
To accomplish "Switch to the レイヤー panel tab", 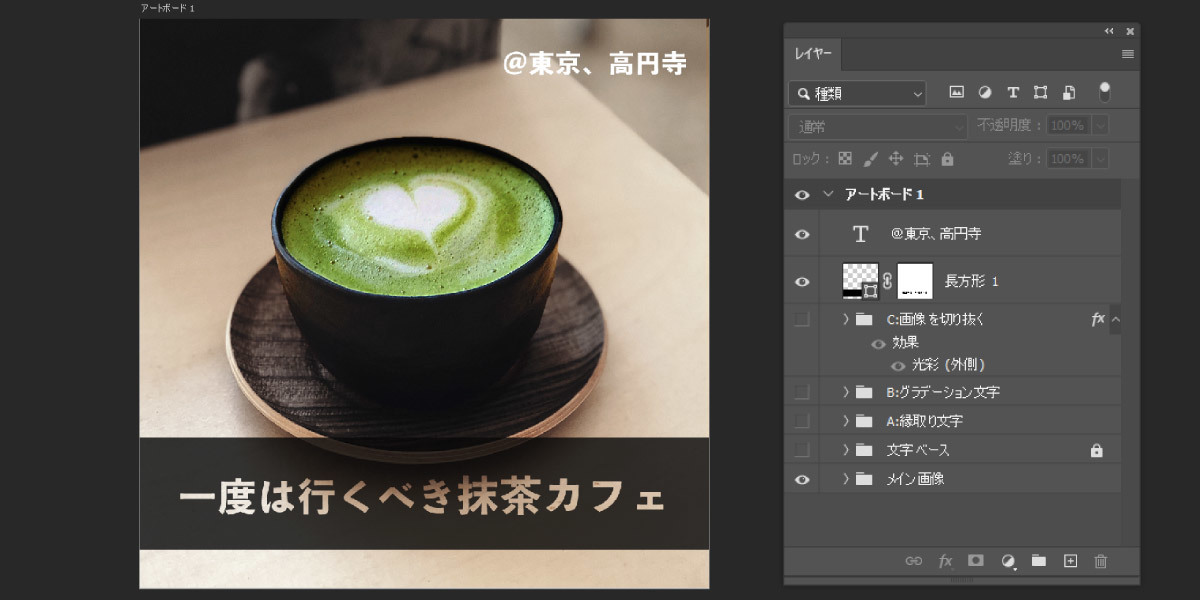I will 814,54.
